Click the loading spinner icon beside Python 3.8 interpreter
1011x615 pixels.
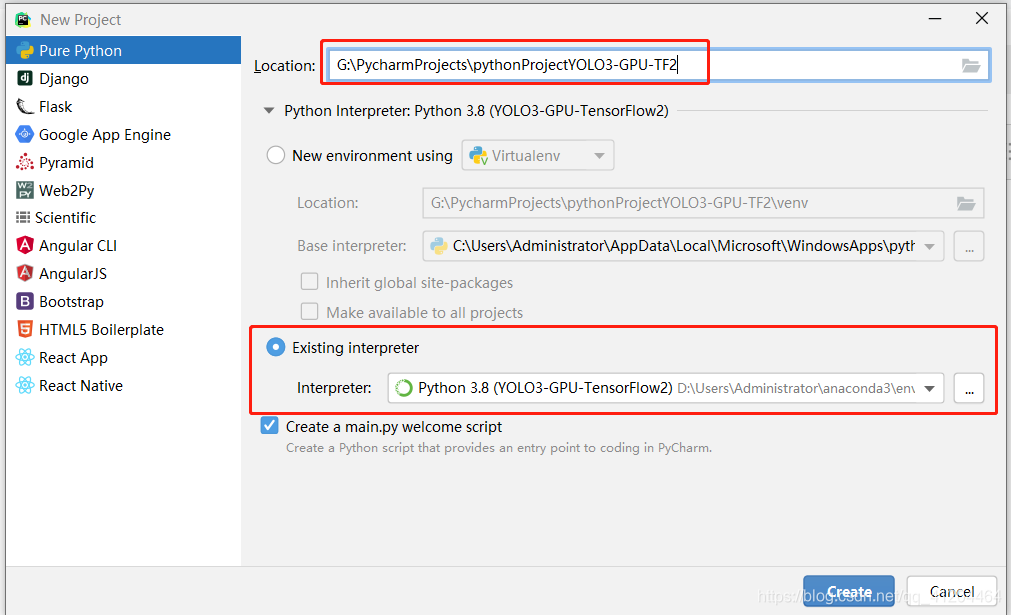tap(404, 388)
